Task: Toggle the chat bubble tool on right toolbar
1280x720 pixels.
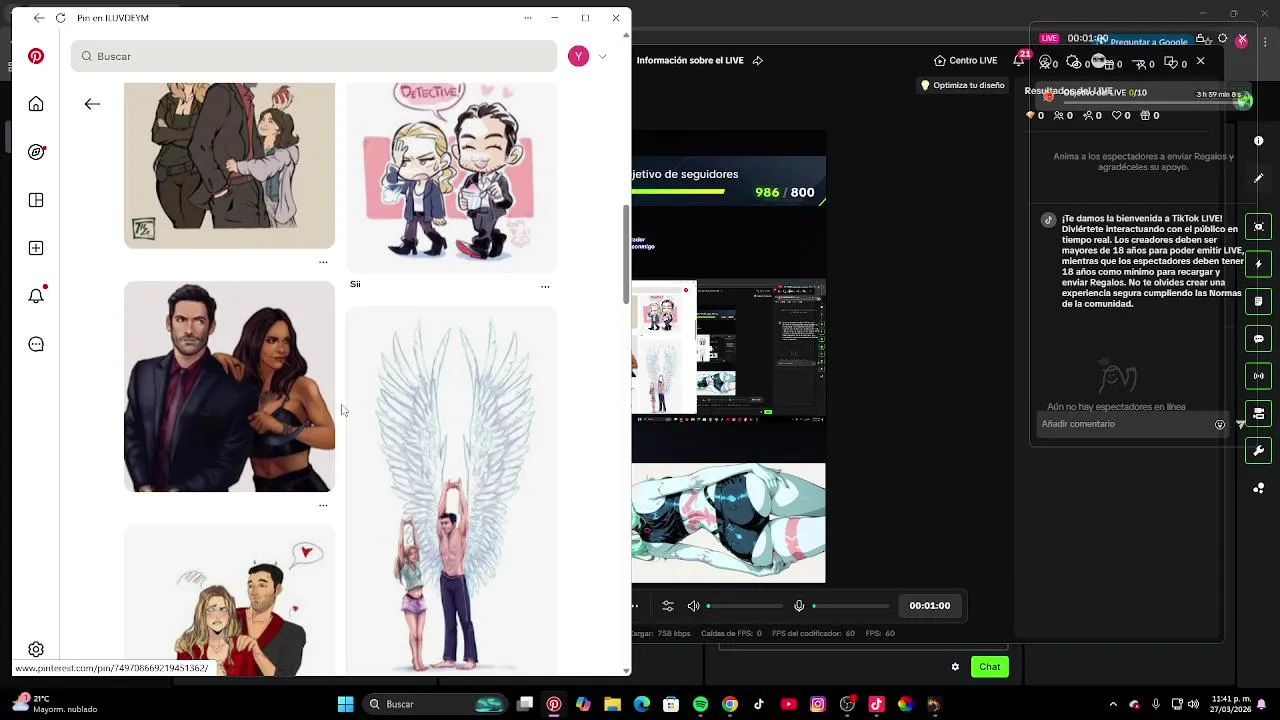Action: 1259,339
